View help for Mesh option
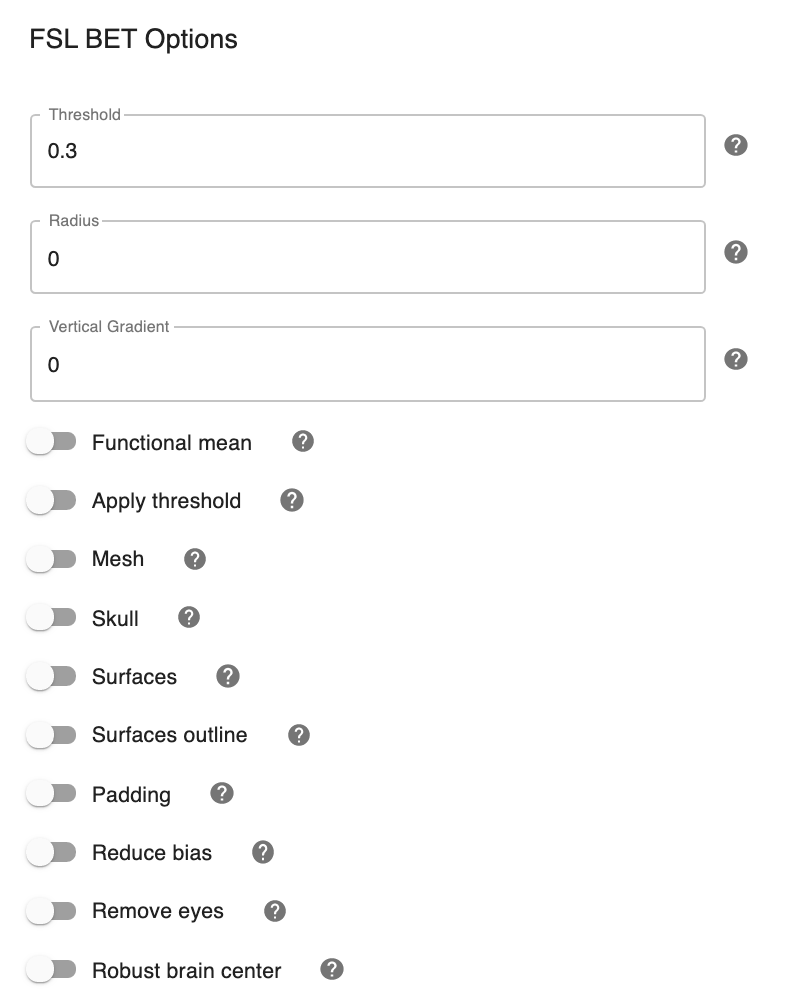Screen dimensions: 796x1008 tap(195, 559)
